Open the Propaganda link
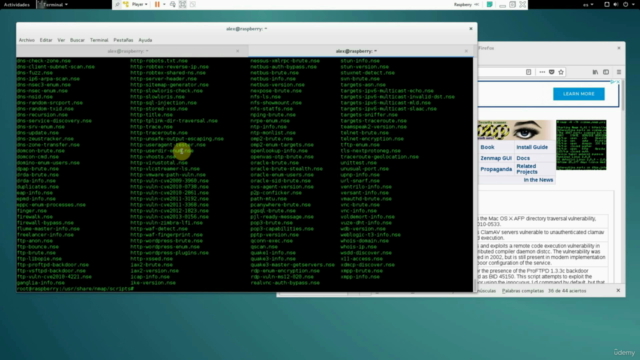Image resolution: width=640 pixels, height=360 pixels. coord(496,169)
